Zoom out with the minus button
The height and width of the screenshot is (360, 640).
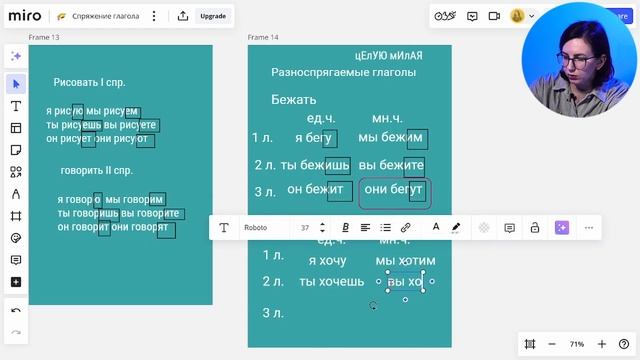(x=552, y=344)
